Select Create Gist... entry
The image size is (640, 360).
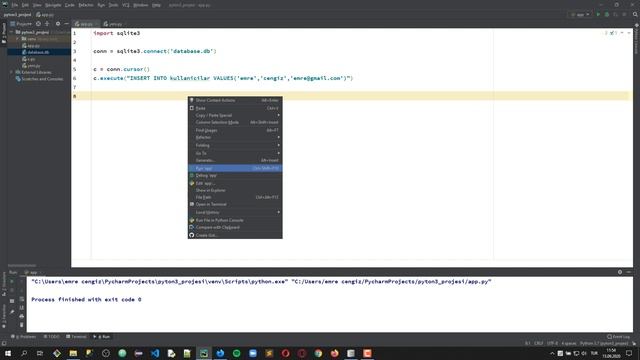(235, 235)
